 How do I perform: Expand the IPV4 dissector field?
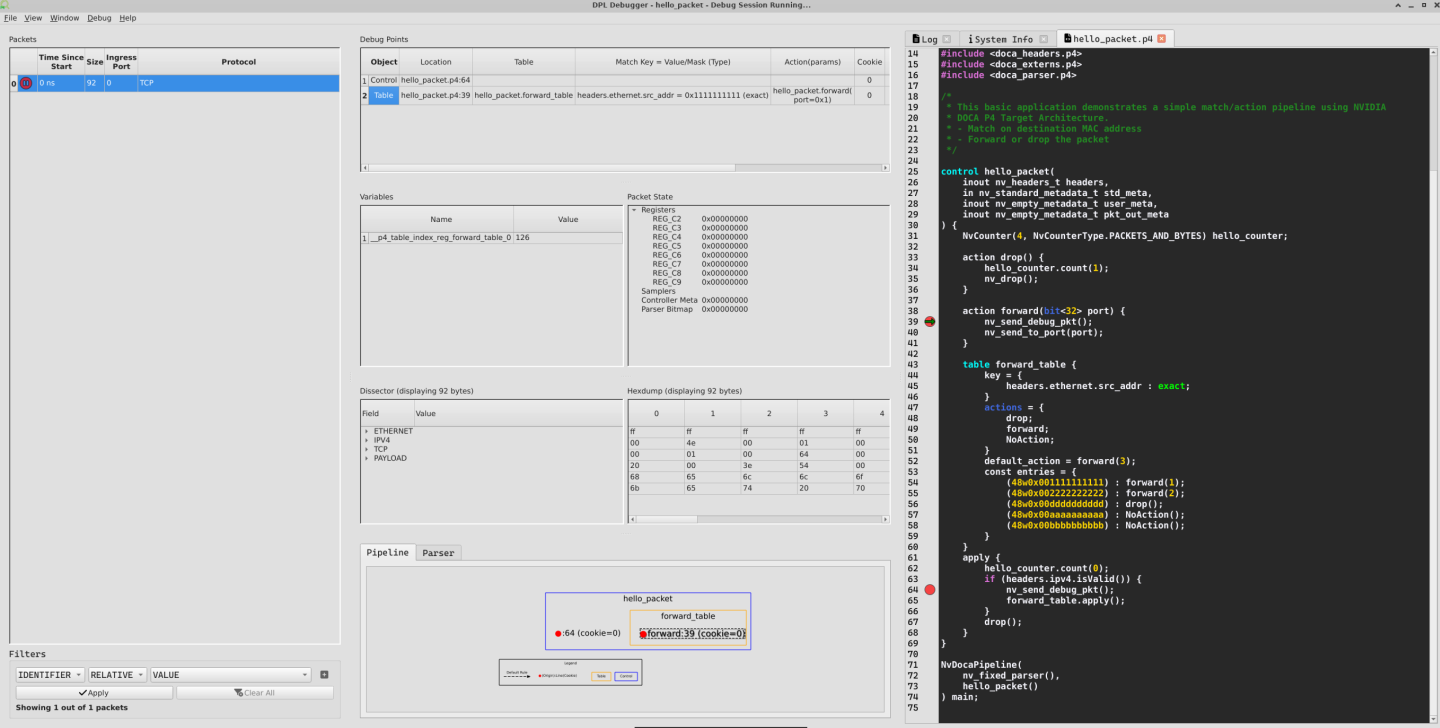(367, 440)
